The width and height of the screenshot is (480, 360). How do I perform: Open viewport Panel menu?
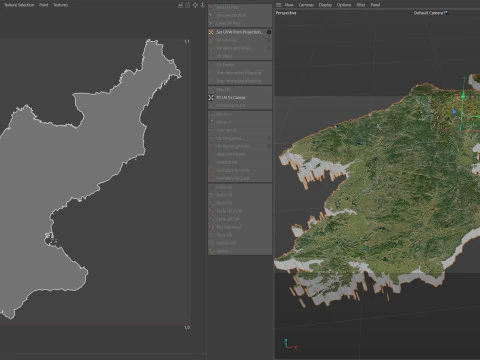pyautogui.click(x=375, y=5)
